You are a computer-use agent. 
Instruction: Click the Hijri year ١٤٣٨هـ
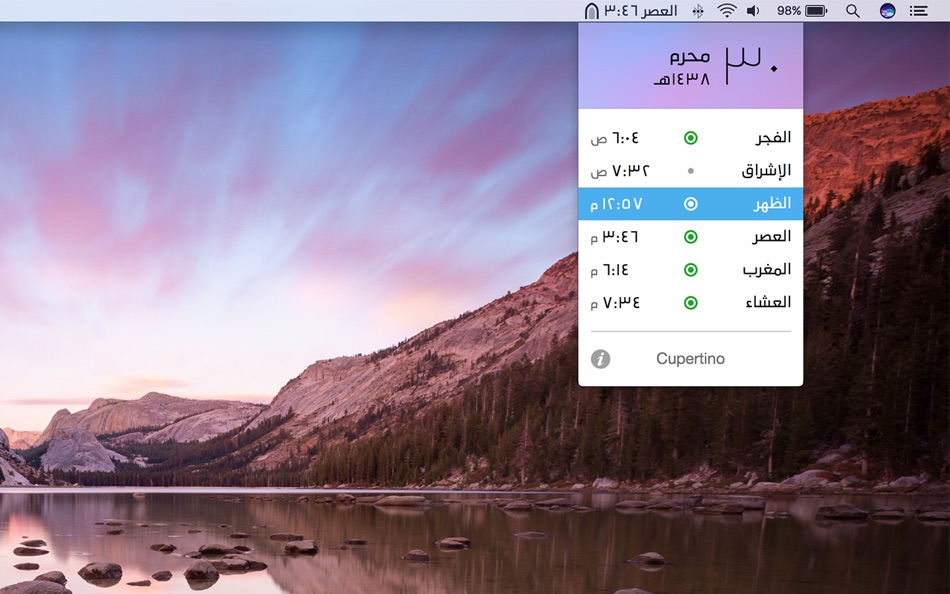682,79
